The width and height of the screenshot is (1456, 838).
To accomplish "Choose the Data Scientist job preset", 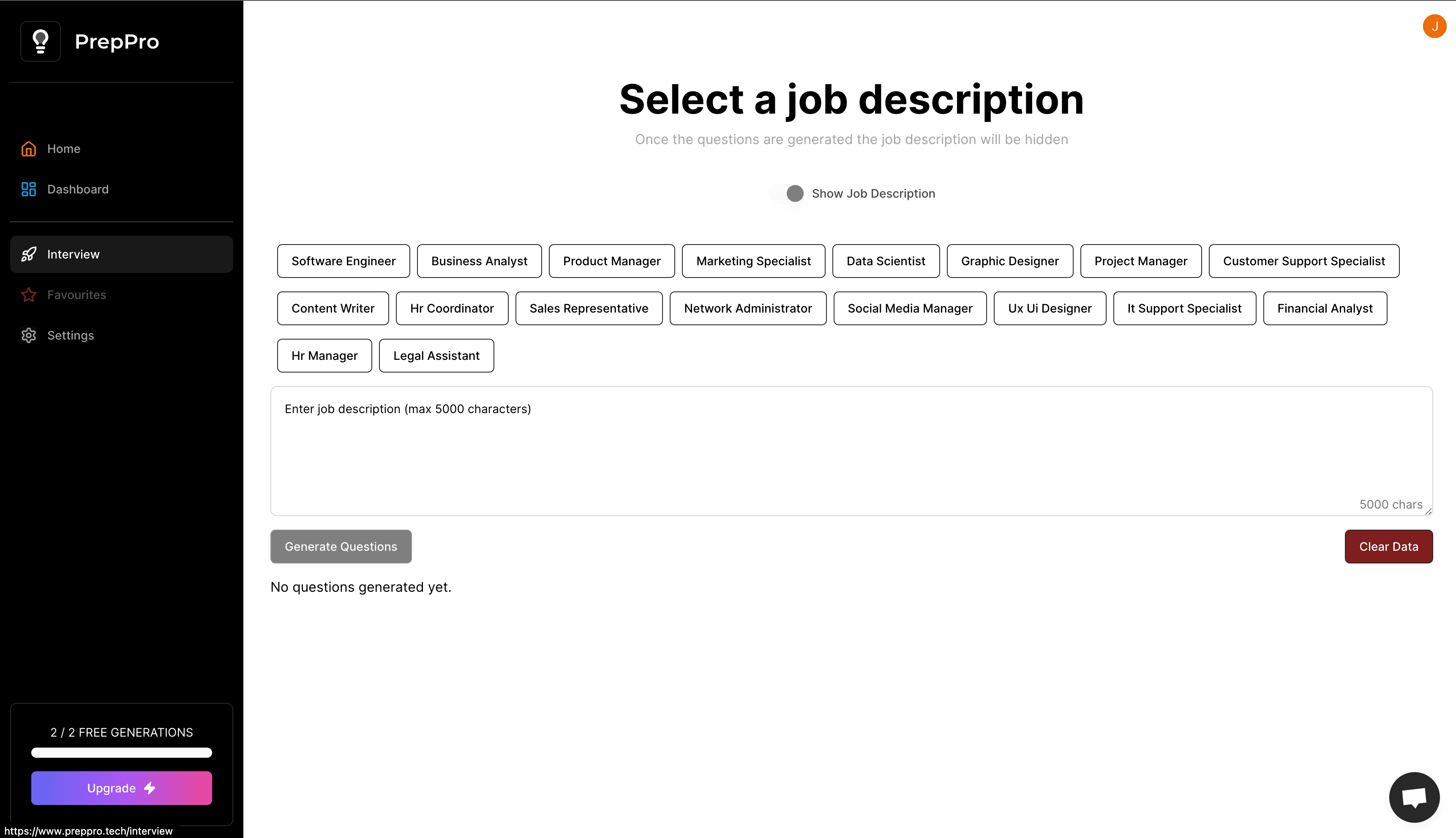I will [x=886, y=261].
